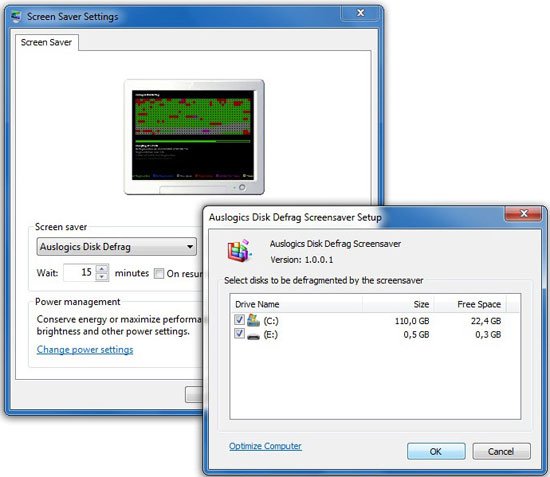Open the Auslogics Disk Defrag screen saver dropdown

[116, 247]
